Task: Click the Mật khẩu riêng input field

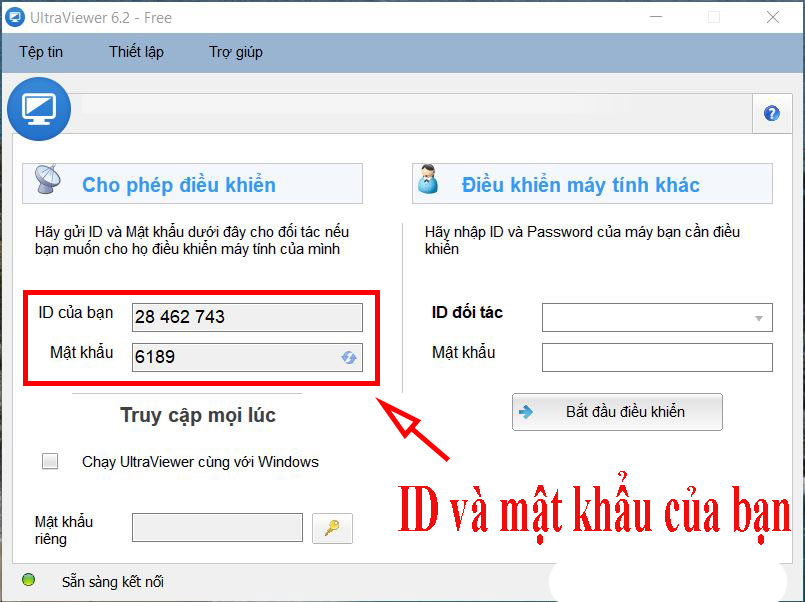Action: coord(217,527)
